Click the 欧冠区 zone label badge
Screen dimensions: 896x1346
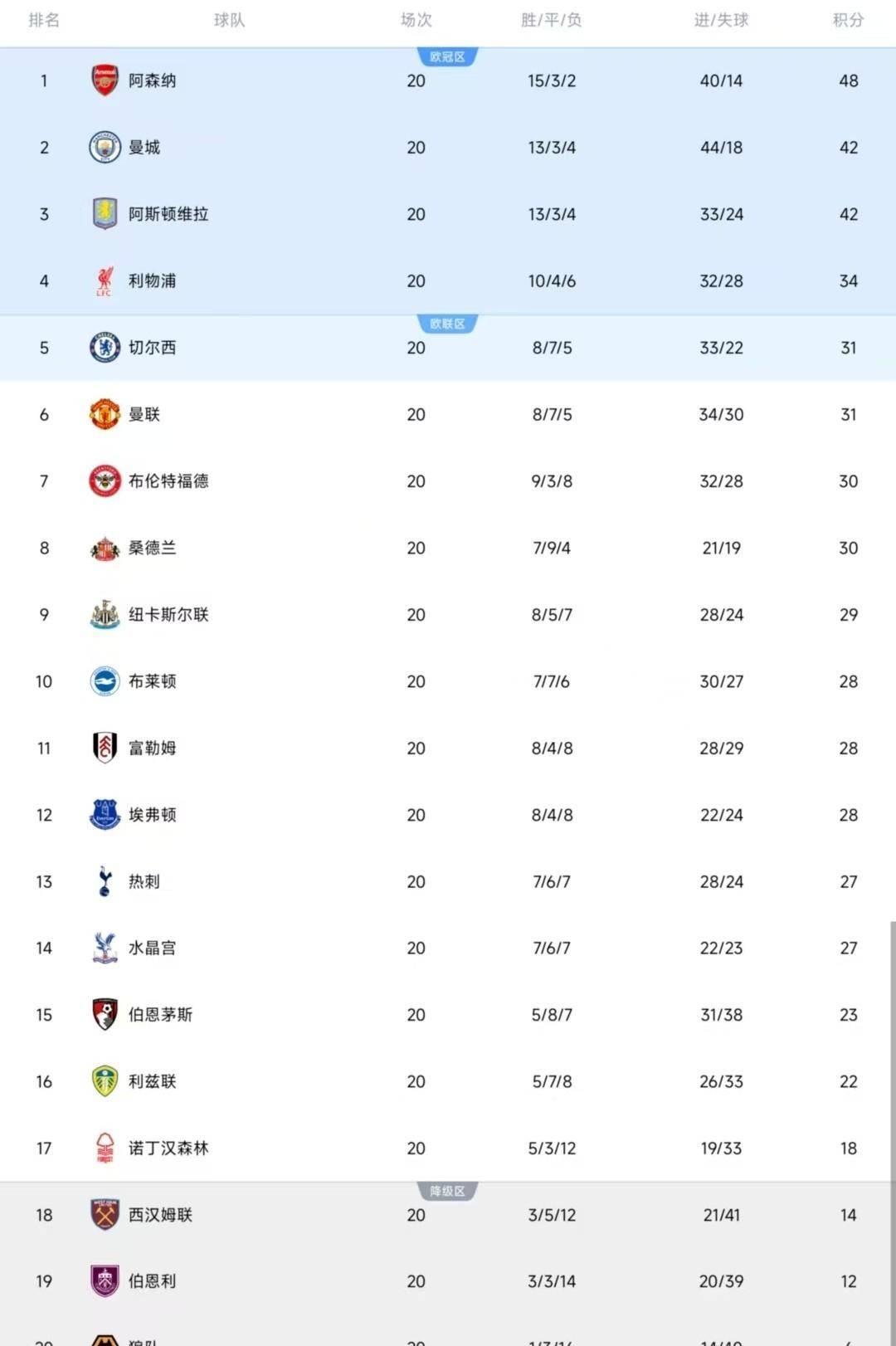click(447, 57)
